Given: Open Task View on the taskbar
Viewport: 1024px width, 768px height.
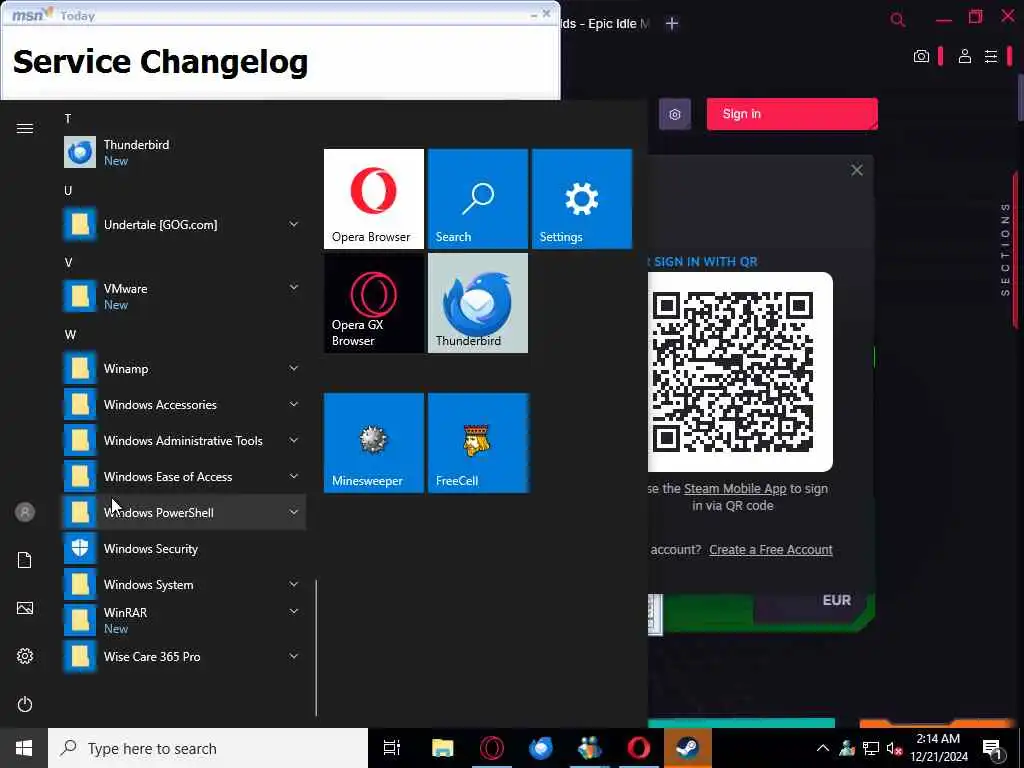Looking at the screenshot, I should pos(392,748).
